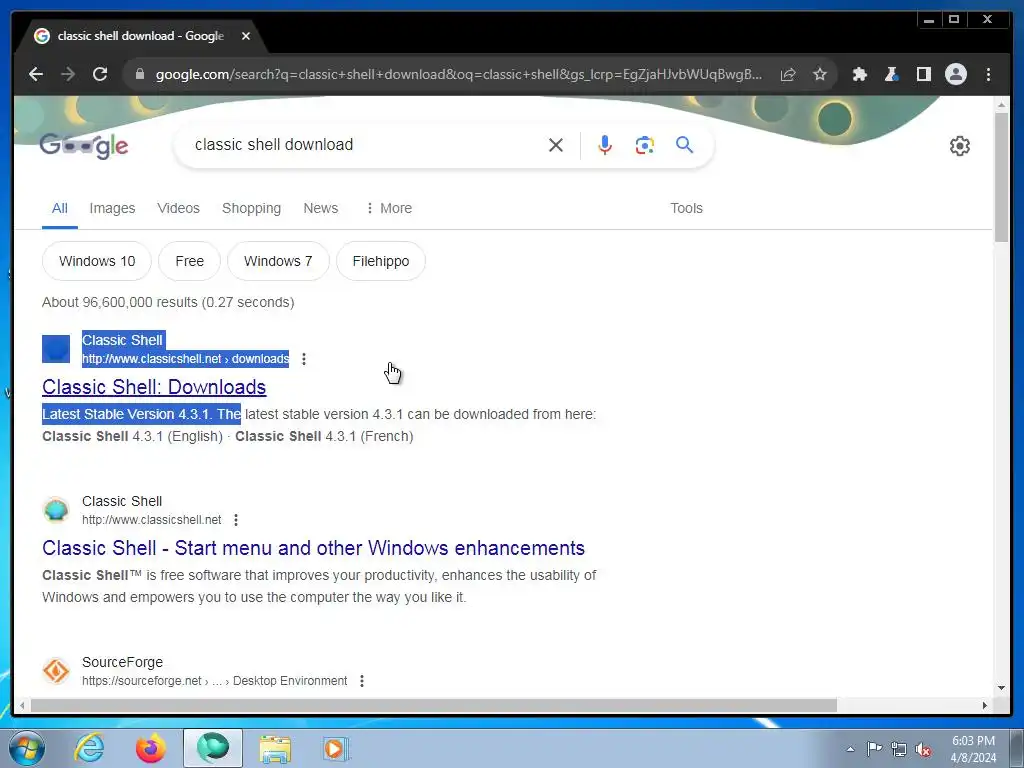This screenshot has height=768, width=1024.
Task: Click the scroll-down arrow of the vertical scrollbar
Action: pos(1001,688)
